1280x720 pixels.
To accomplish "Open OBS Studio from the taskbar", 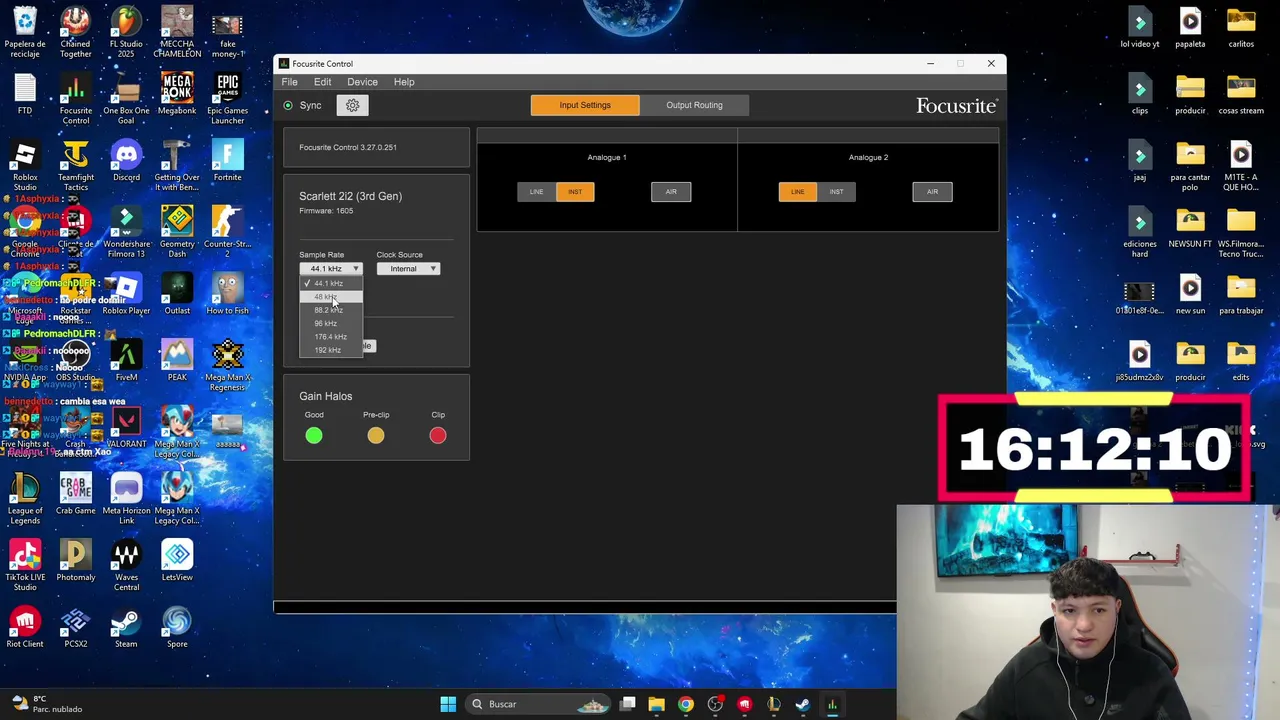I will [x=715, y=704].
